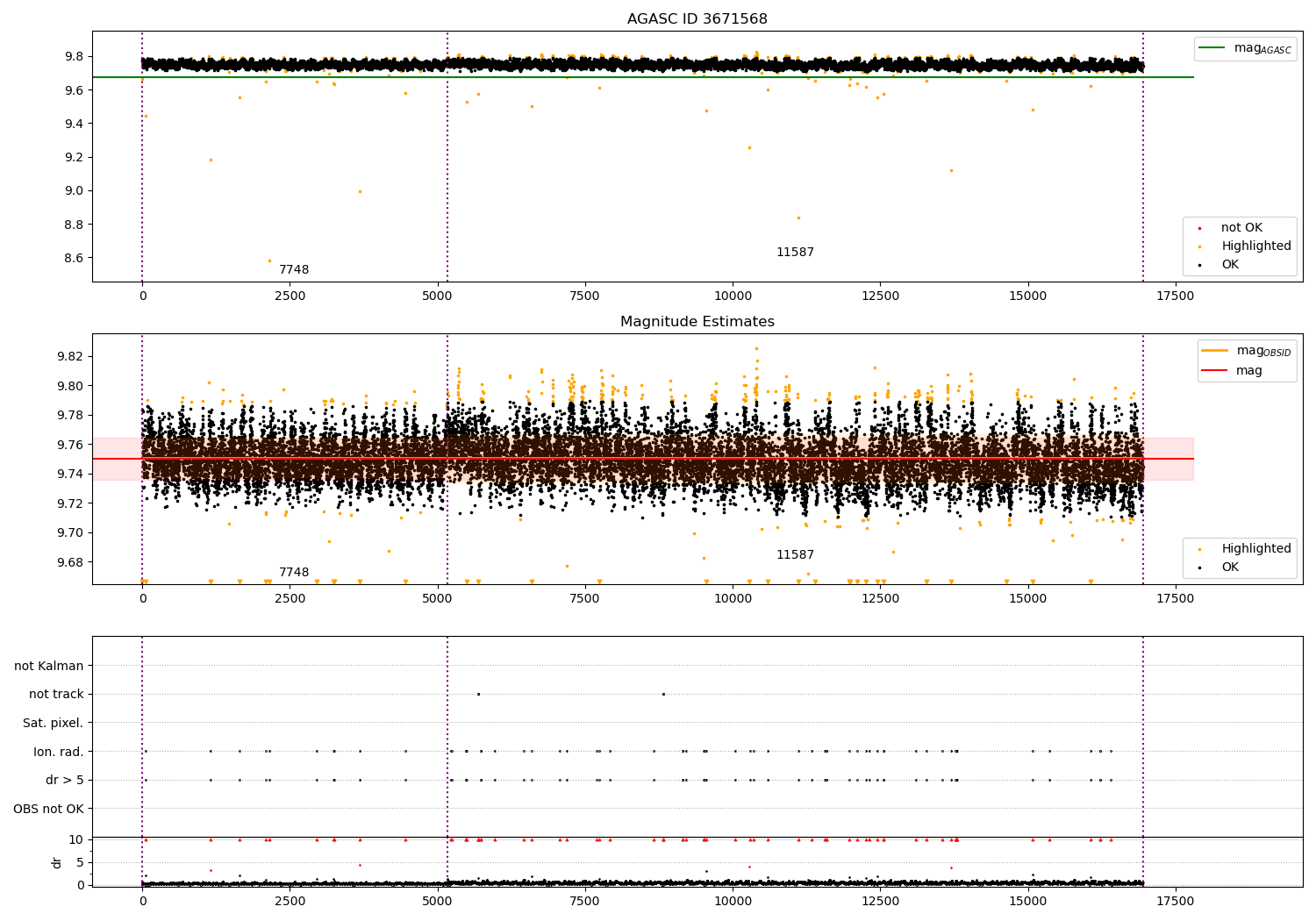The width and height of the screenshot is (1316, 921).
Task: Click the lowest orange outlier point near 8.6 in top plot
Action: pyautogui.click(x=269, y=261)
